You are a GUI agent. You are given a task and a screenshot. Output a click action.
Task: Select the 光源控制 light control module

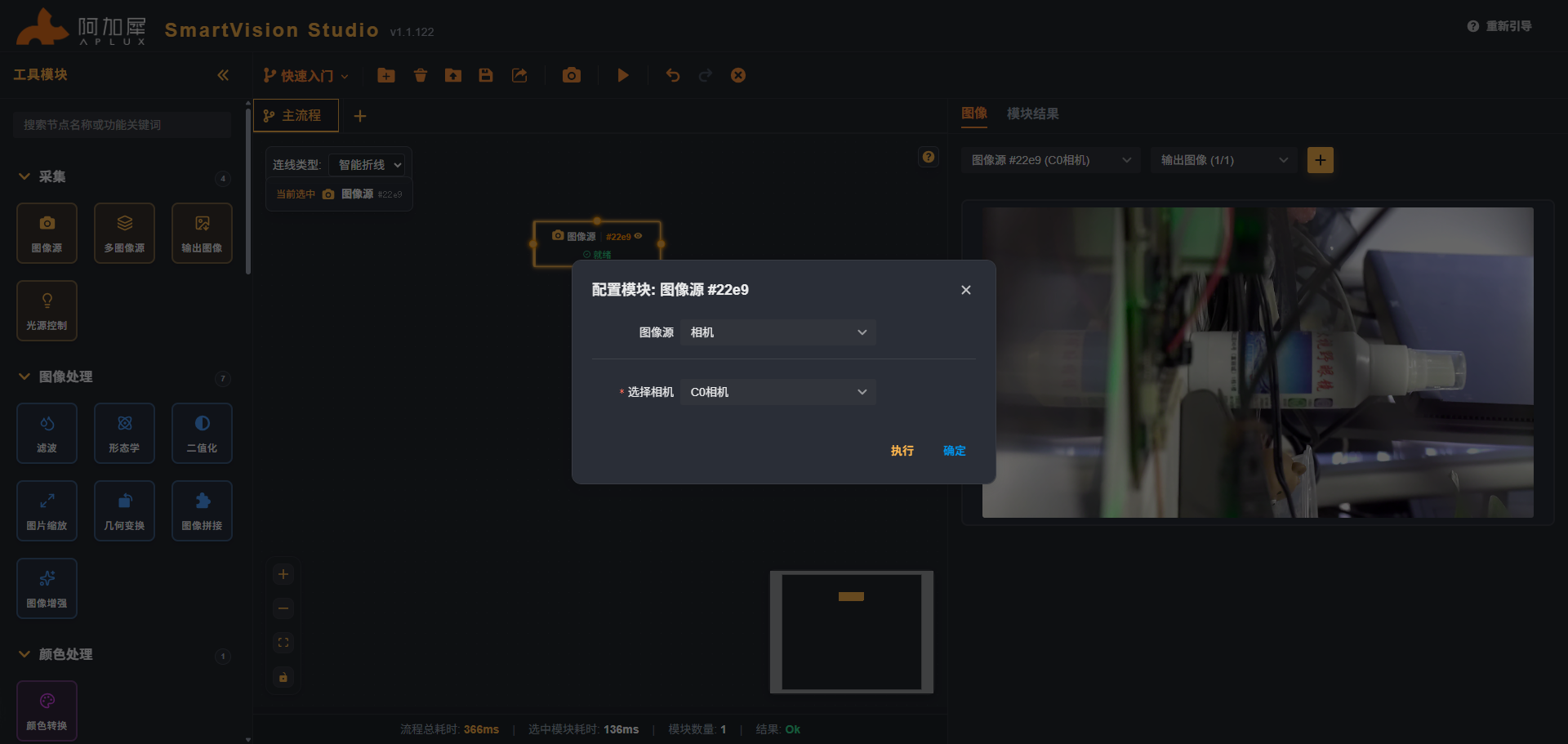point(47,310)
